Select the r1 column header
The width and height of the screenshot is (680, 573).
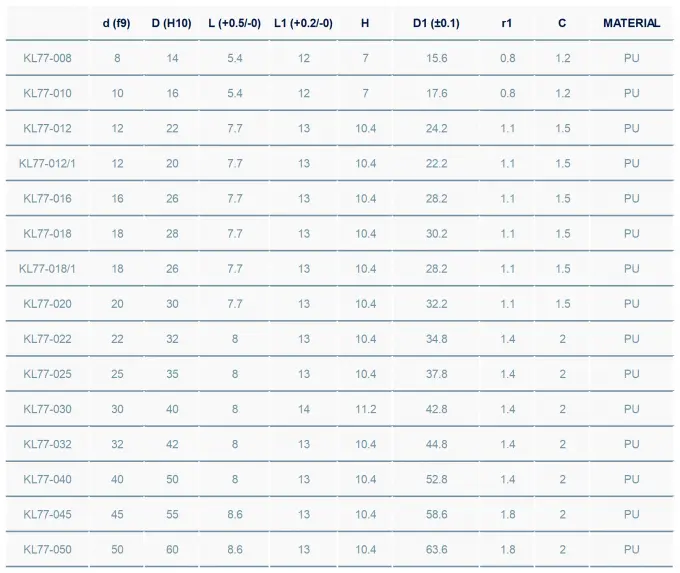point(507,23)
